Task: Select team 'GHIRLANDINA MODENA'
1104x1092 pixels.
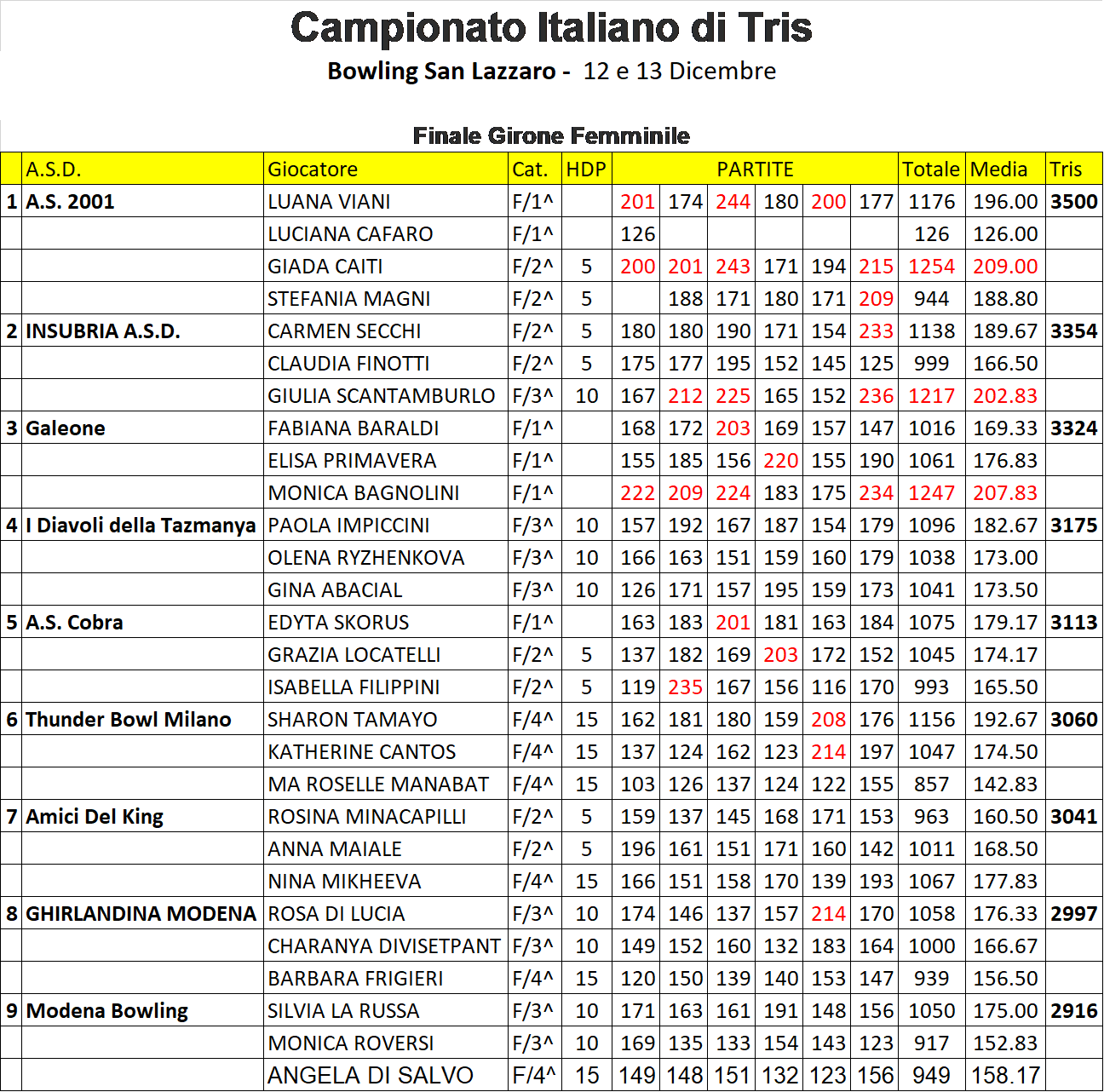Action: (x=141, y=913)
